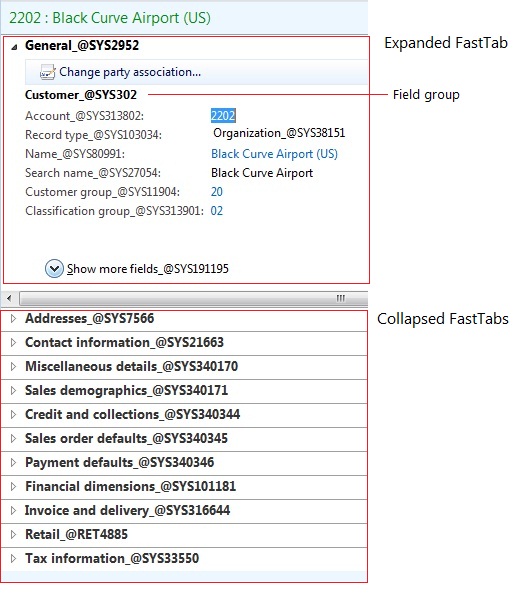Click the General_@SYS2952 FastTab title
The image size is (515, 598).
(82, 45)
